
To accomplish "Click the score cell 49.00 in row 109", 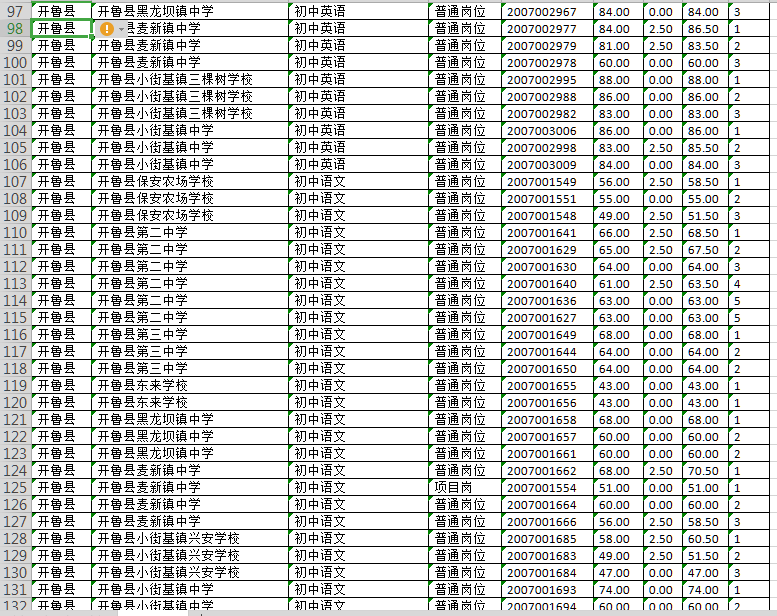I will tap(613, 216).
